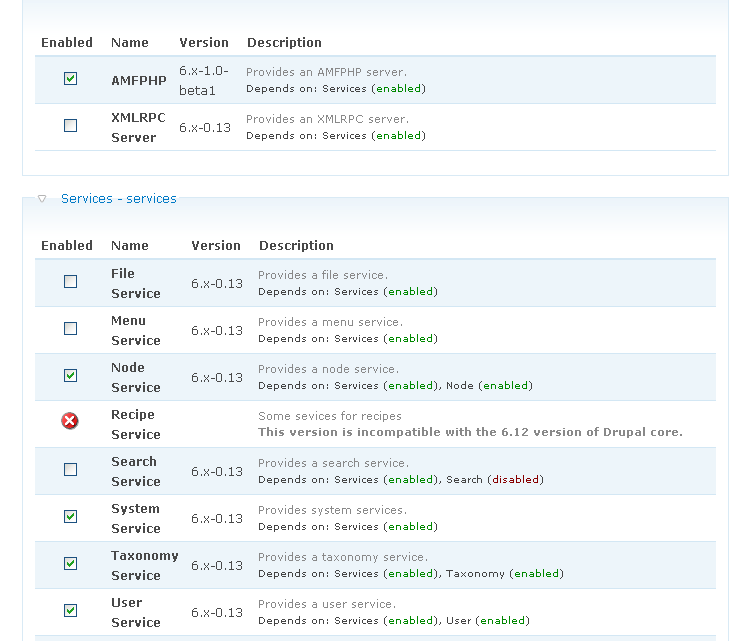The image size is (737, 641).
Task: Click 'Provides an AMFPHP server.' description
Action: 327,72
